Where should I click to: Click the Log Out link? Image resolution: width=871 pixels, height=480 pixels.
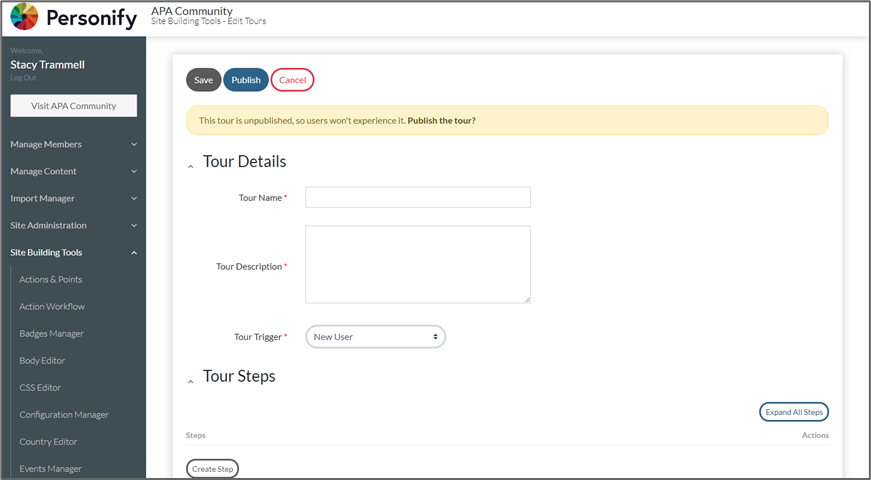(23, 77)
